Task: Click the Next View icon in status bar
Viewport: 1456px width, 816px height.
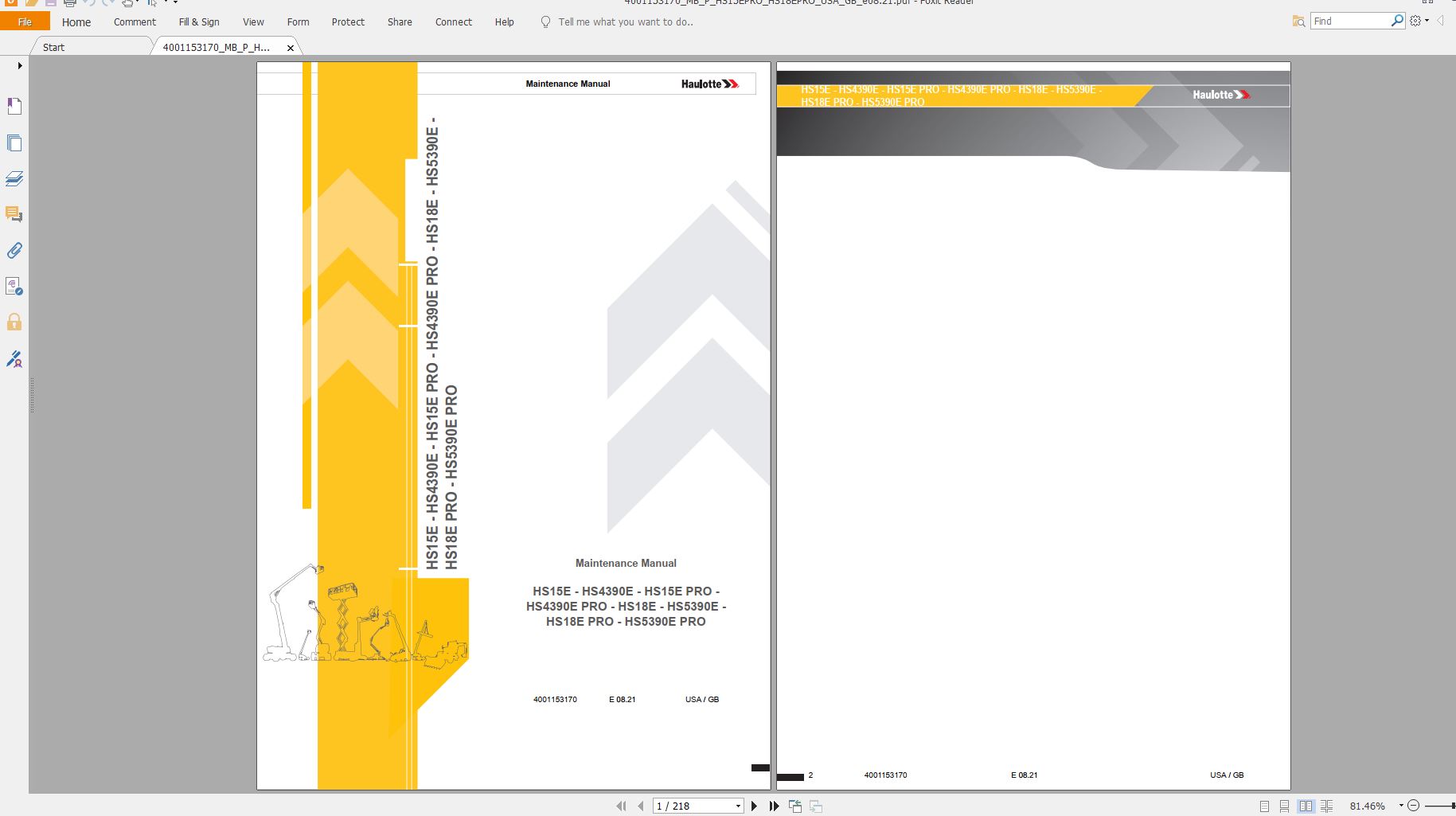Action: tap(815, 806)
